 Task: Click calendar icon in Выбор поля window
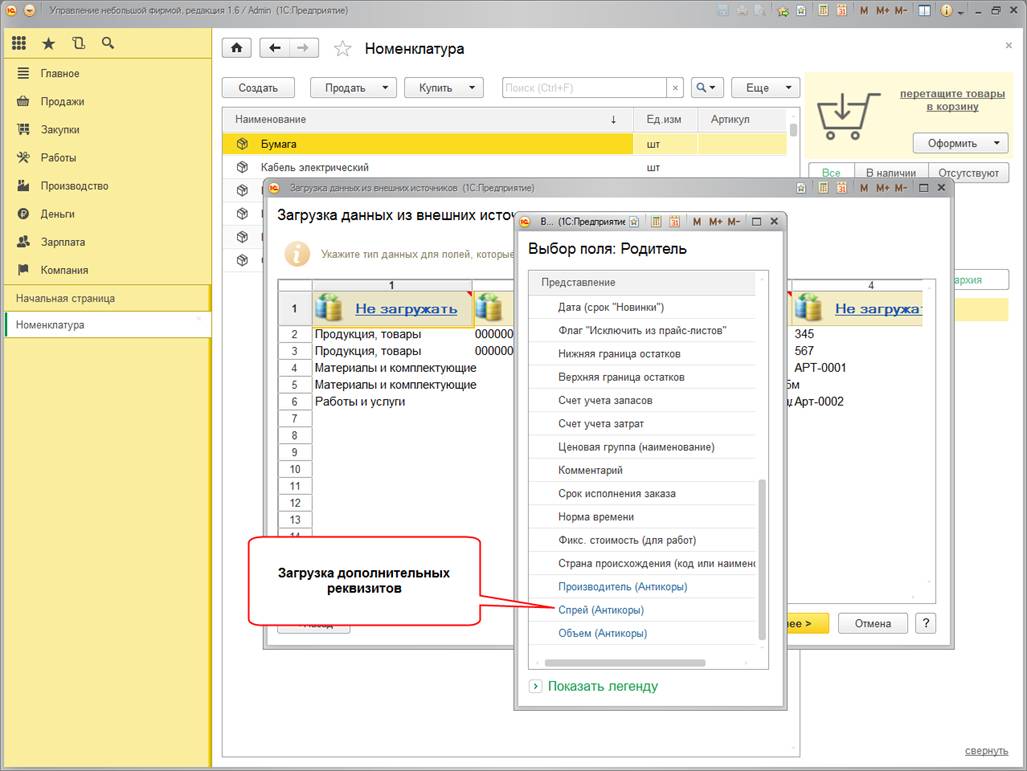(x=675, y=221)
